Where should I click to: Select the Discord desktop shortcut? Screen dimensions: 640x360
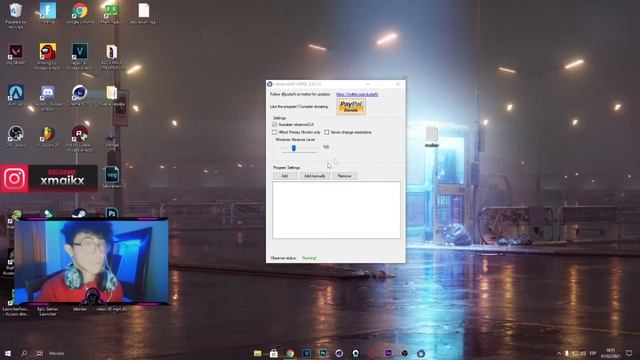pyautogui.click(x=48, y=97)
